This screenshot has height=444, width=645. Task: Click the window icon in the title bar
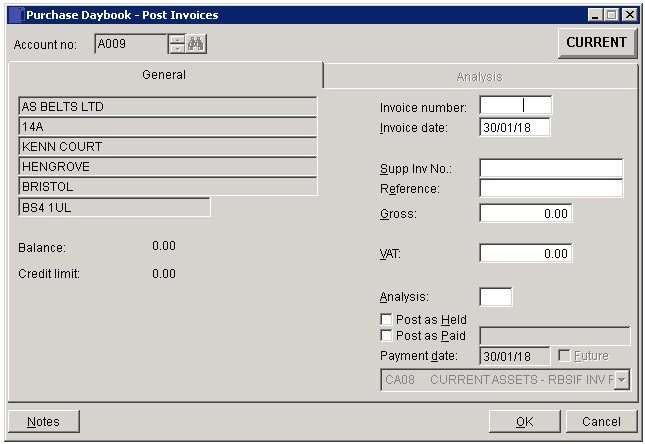click(16, 15)
